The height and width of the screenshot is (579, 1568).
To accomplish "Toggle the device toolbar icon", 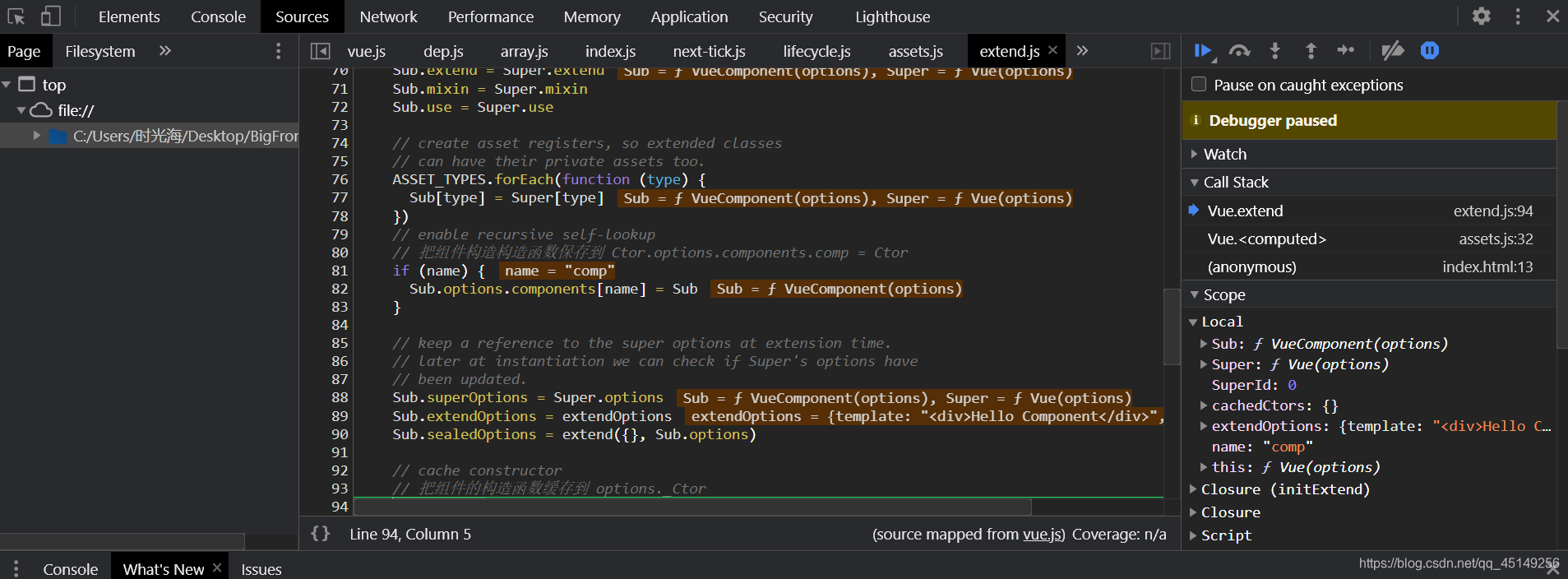I will 51,16.
